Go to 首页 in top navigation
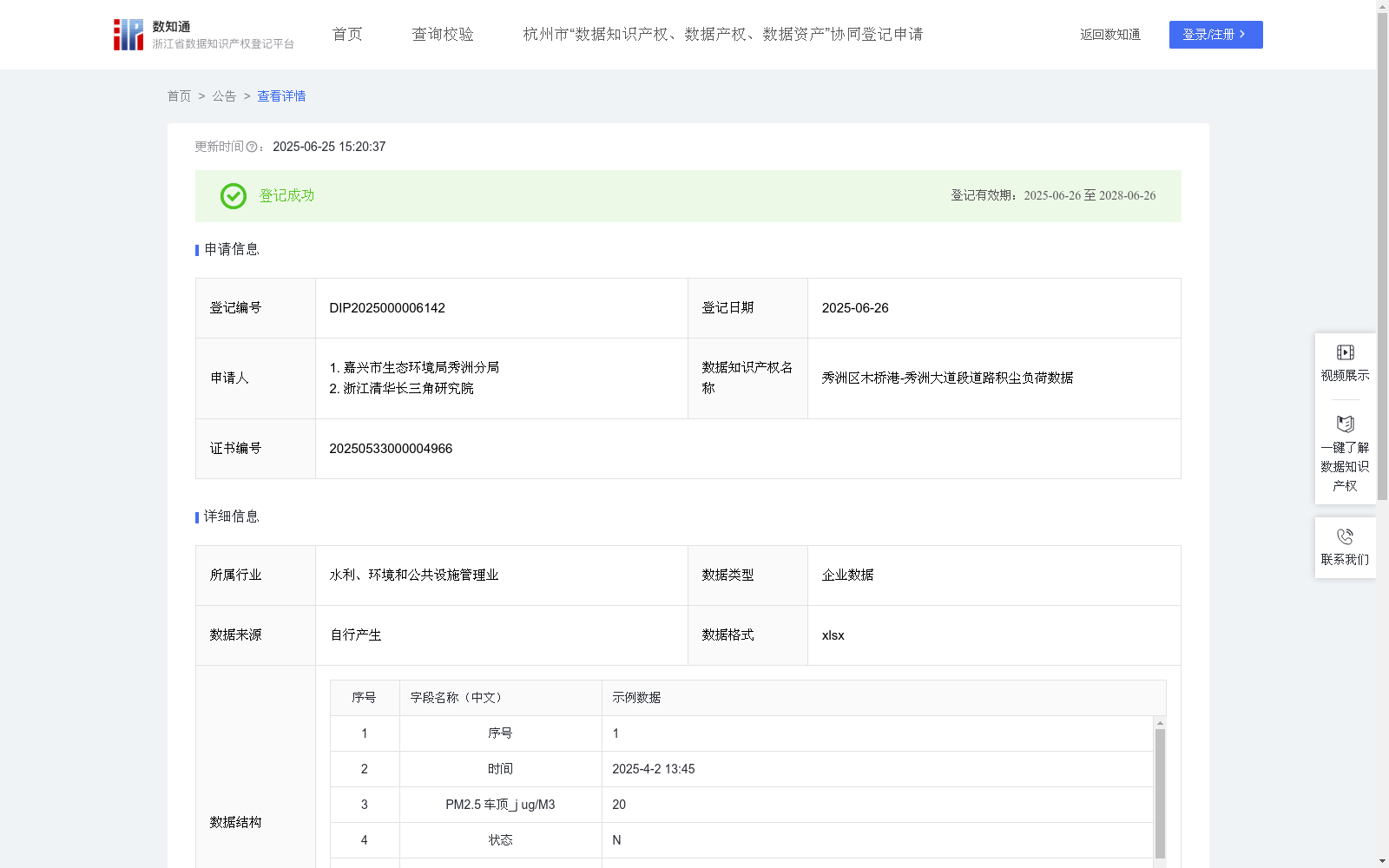This screenshot has height=868, width=1389. tap(347, 35)
